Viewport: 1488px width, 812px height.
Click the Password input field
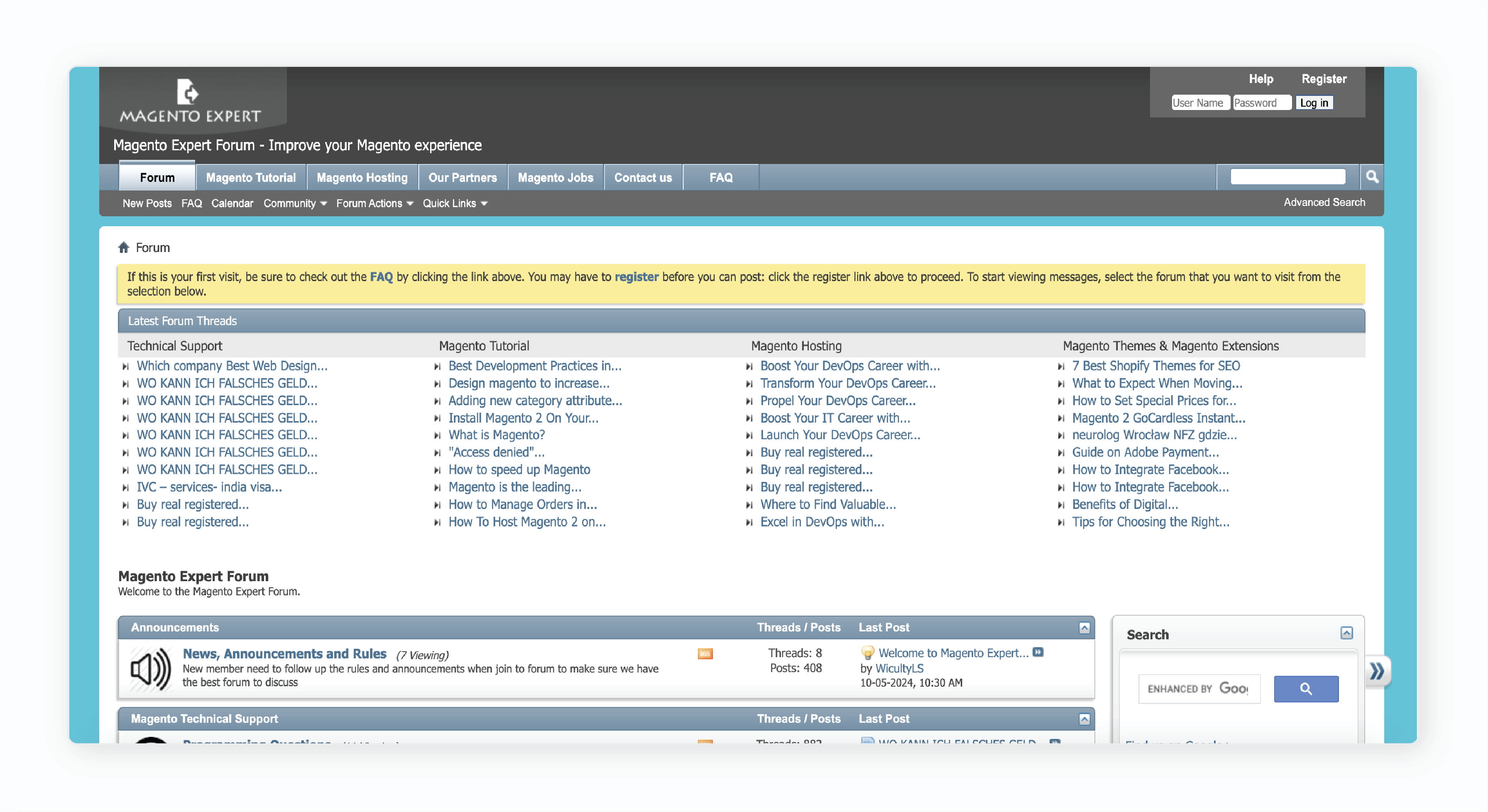1262,103
